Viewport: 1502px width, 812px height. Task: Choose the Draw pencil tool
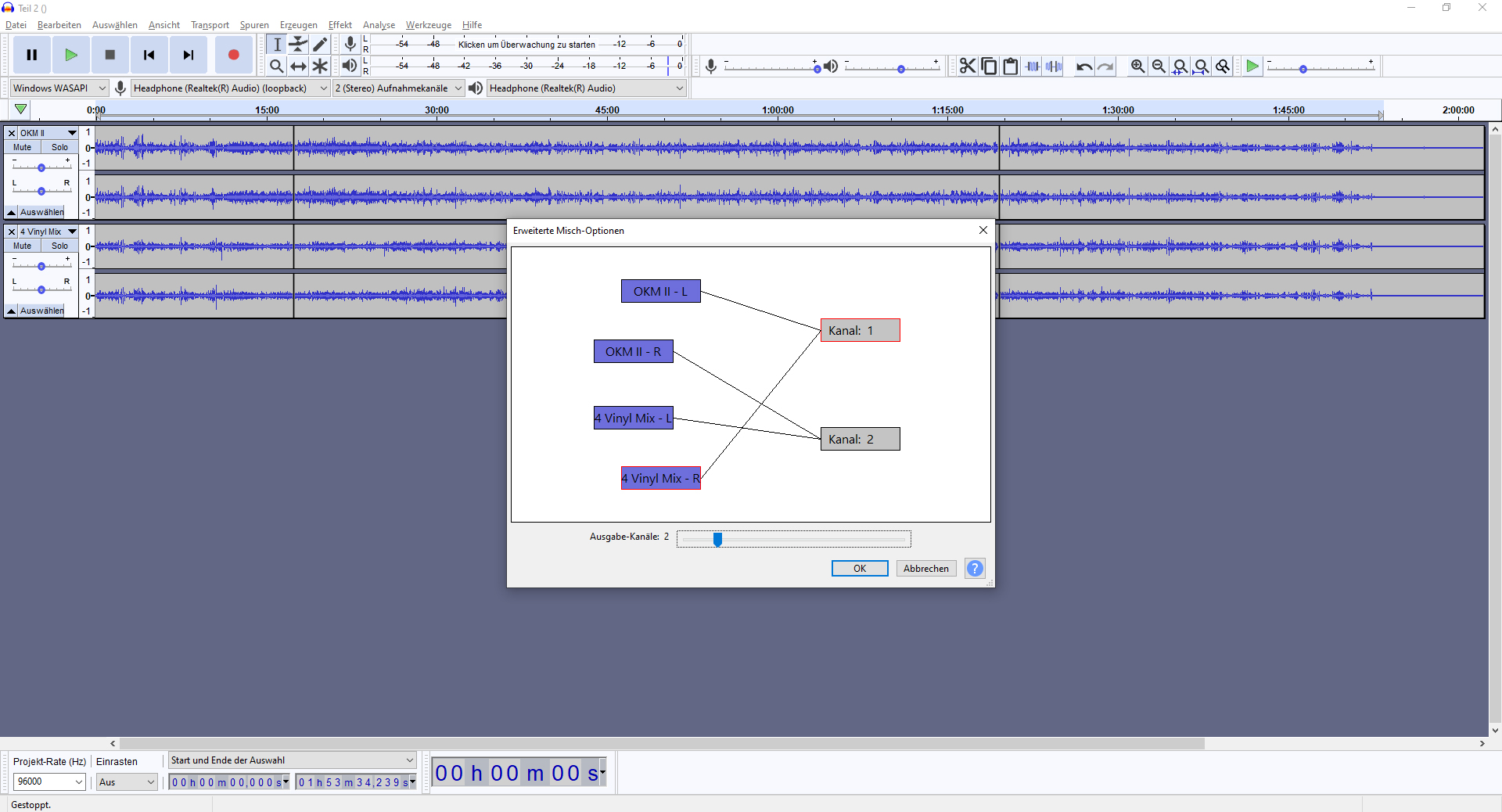click(320, 45)
